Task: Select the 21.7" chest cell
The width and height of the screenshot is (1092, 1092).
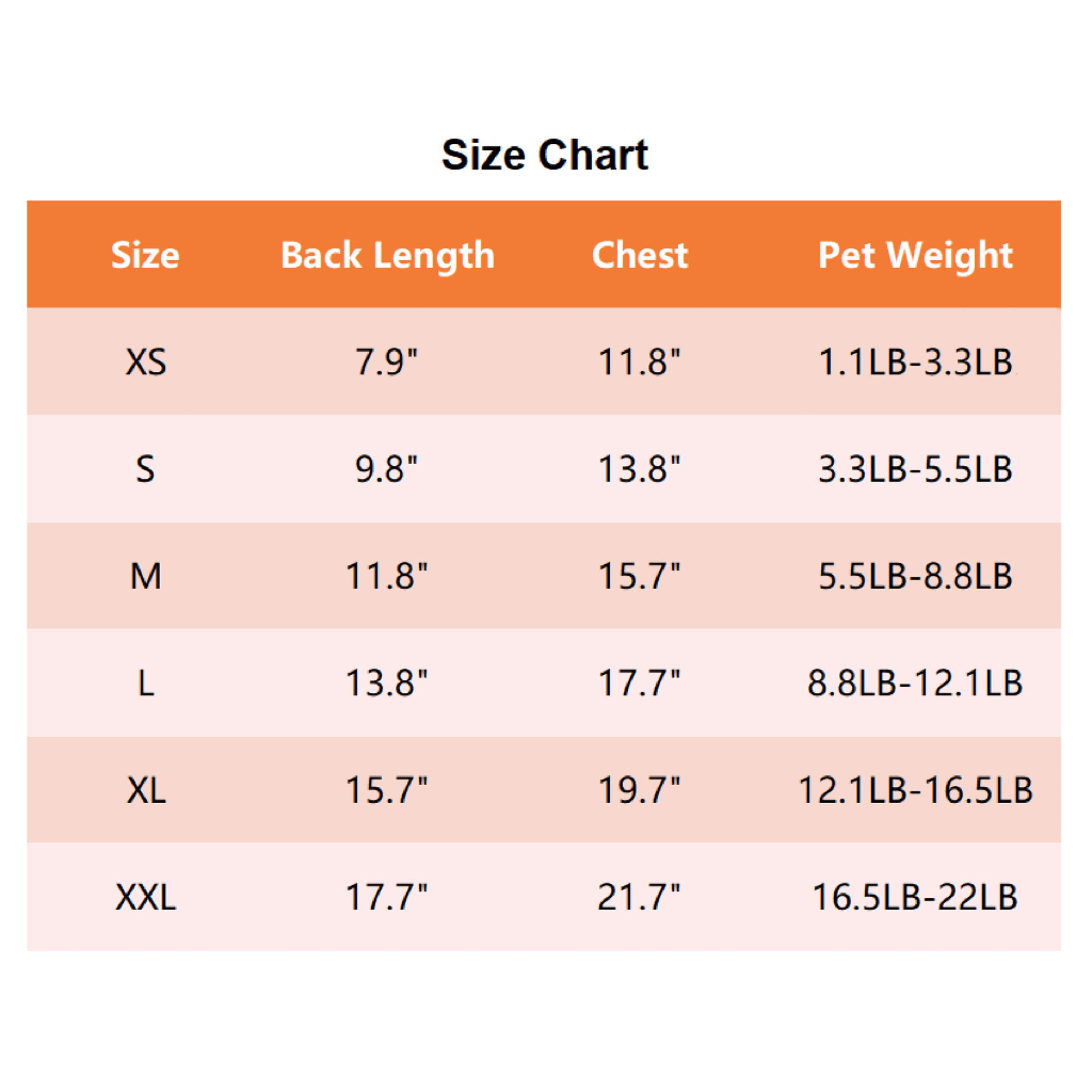Action: click(639, 897)
